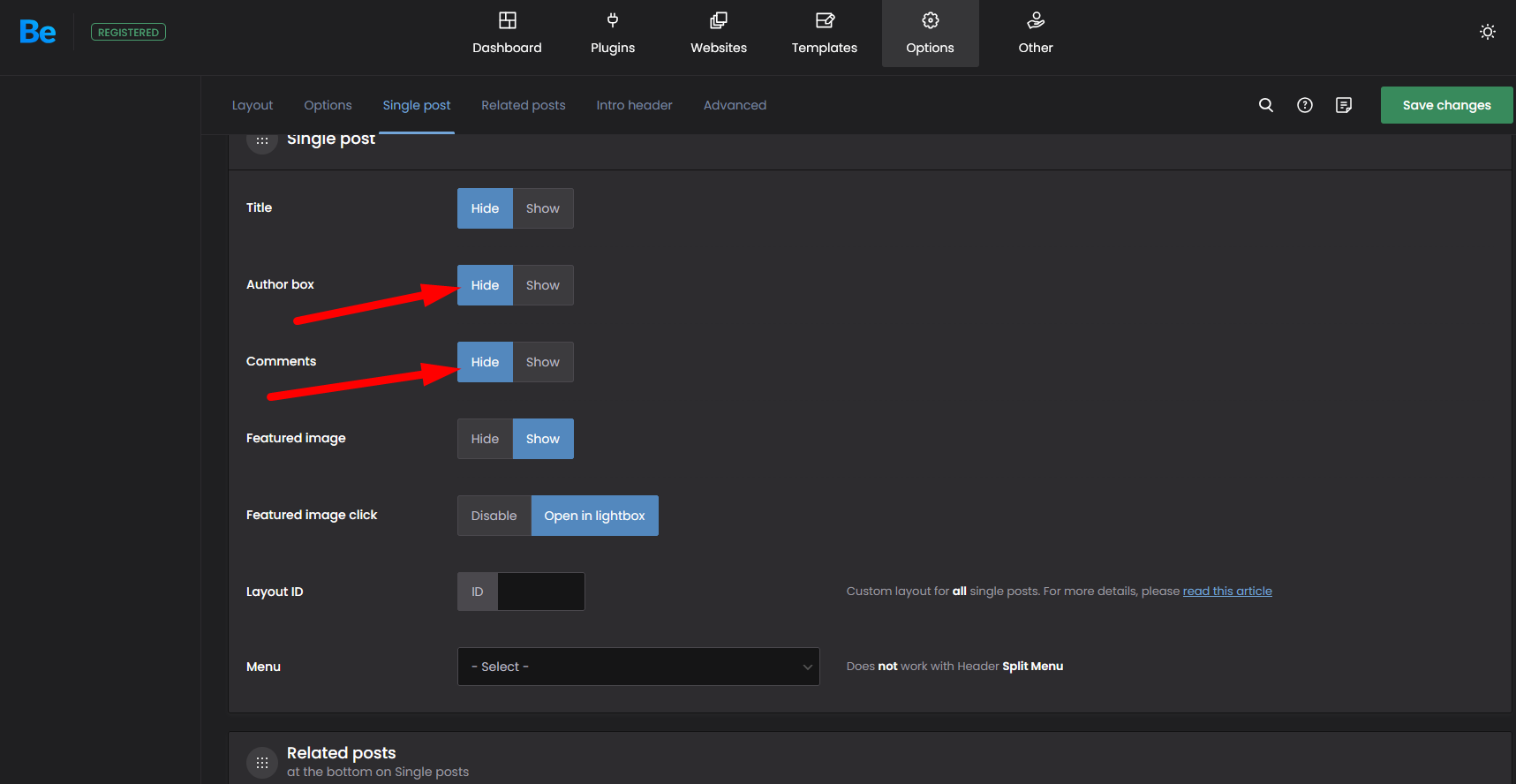Open the Plugins section
This screenshot has height=784, width=1516.
point(613,34)
